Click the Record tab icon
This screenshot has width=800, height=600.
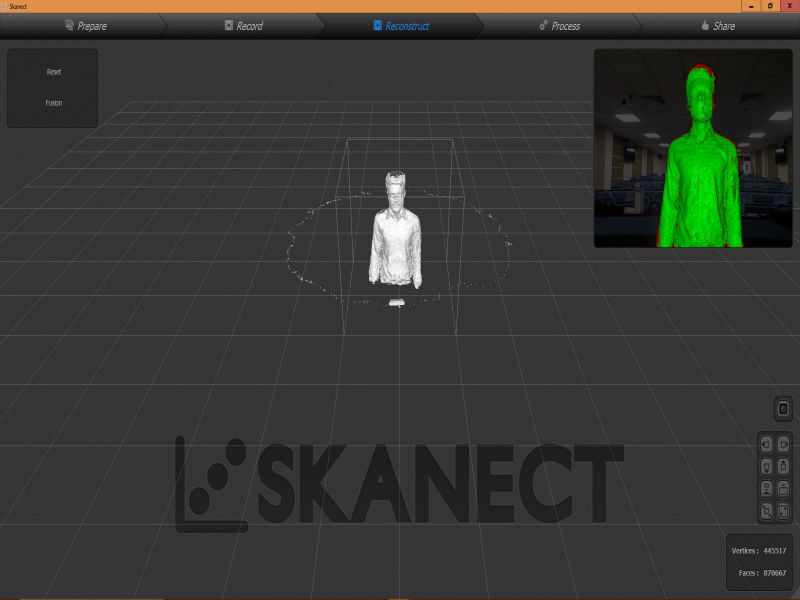[x=229, y=25]
